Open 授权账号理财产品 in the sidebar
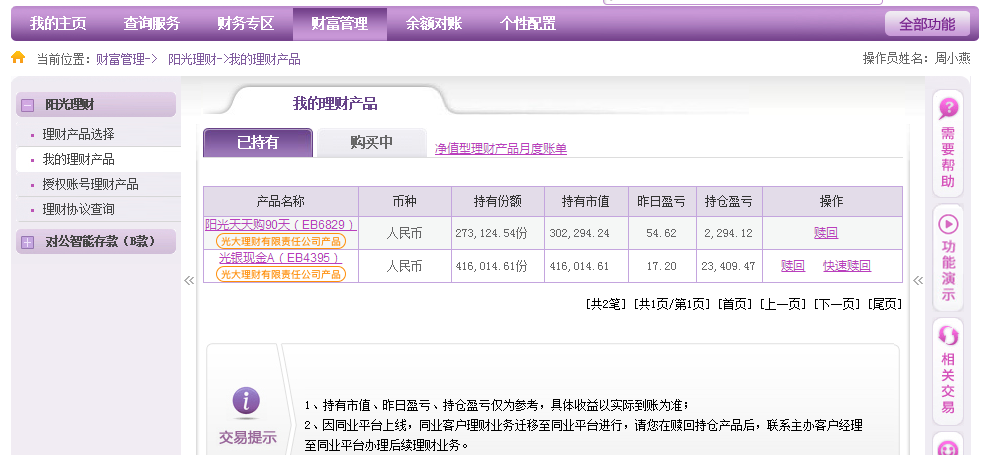The width and height of the screenshot is (1008, 455). tap(90, 184)
